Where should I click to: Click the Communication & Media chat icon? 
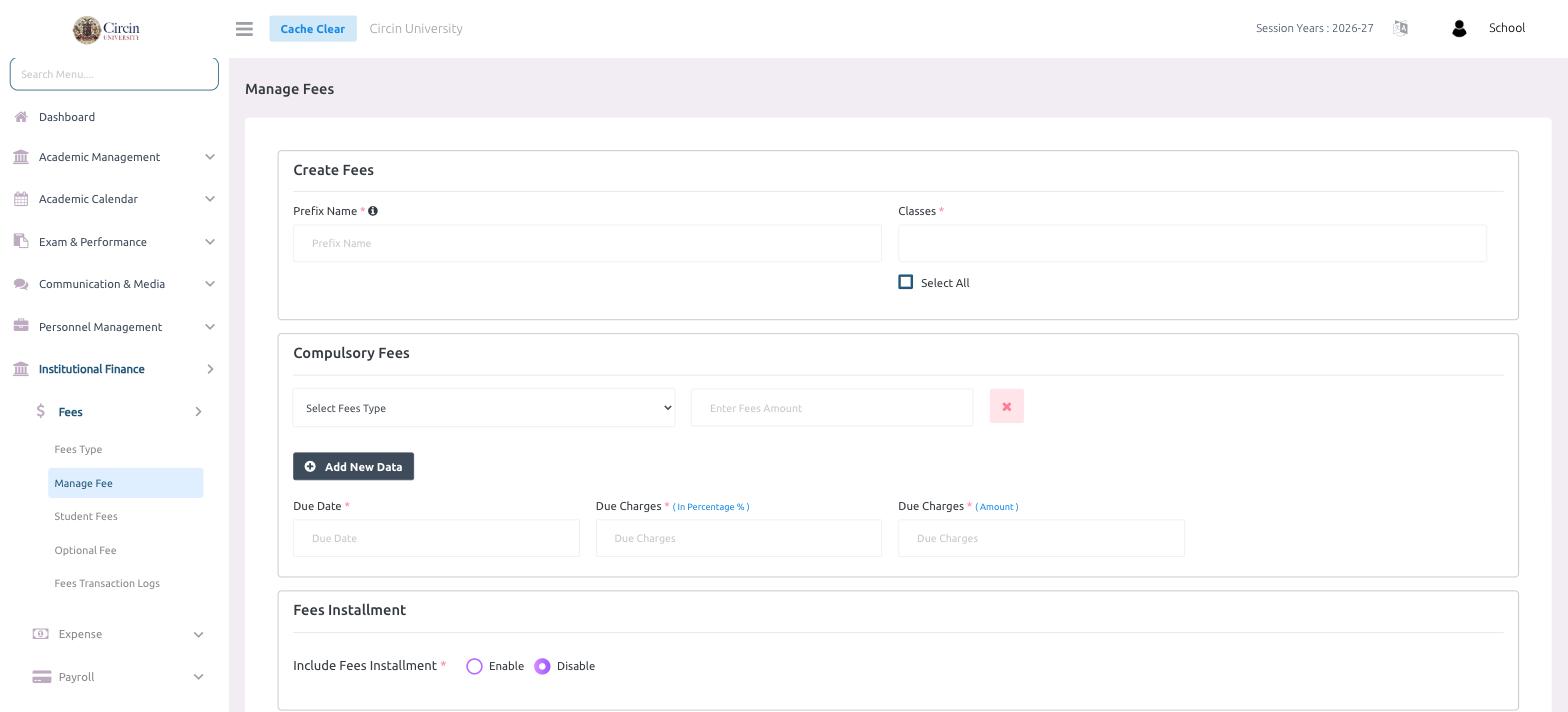pos(21,284)
